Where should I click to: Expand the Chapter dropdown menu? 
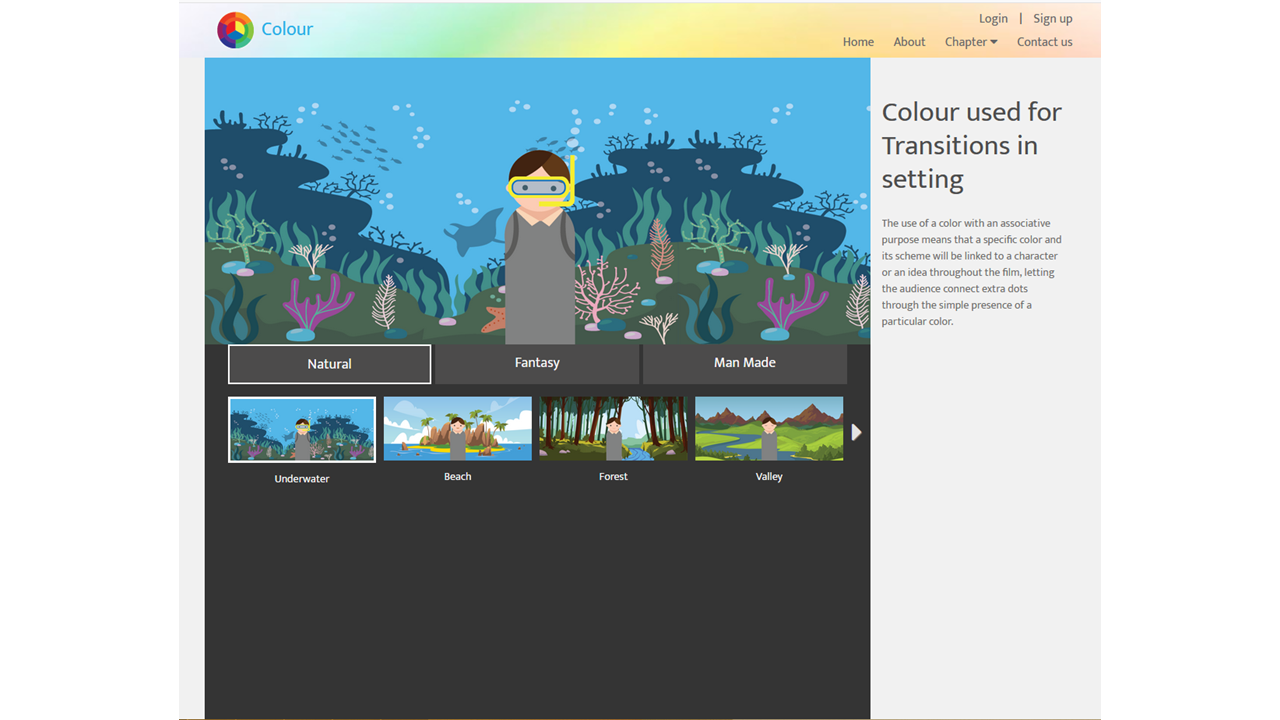pos(971,42)
